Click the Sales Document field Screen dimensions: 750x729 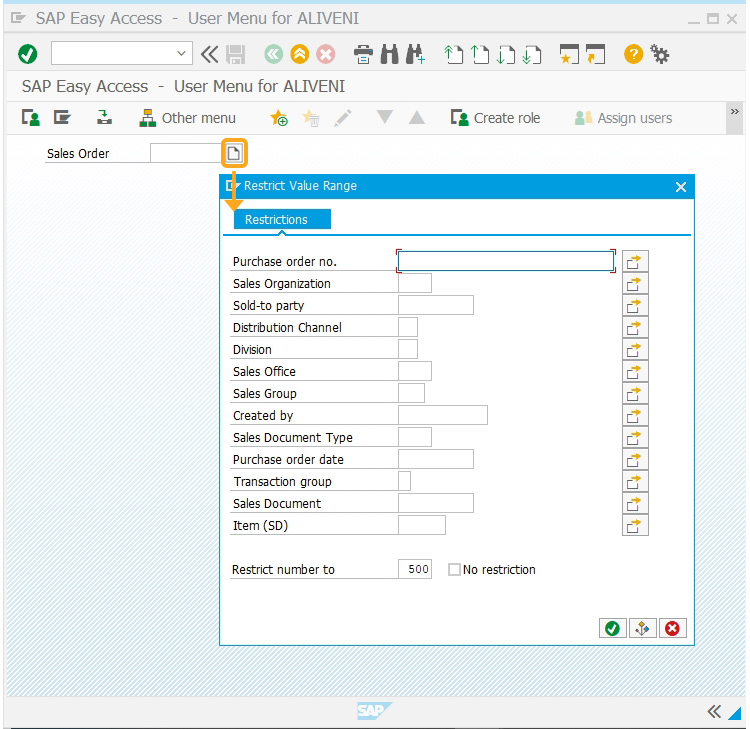point(436,503)
